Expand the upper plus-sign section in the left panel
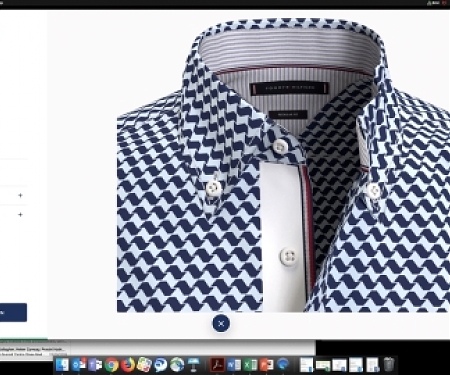The height and width of the screenshot is (375, 450). pyautogui.click(x=20, y=195)
